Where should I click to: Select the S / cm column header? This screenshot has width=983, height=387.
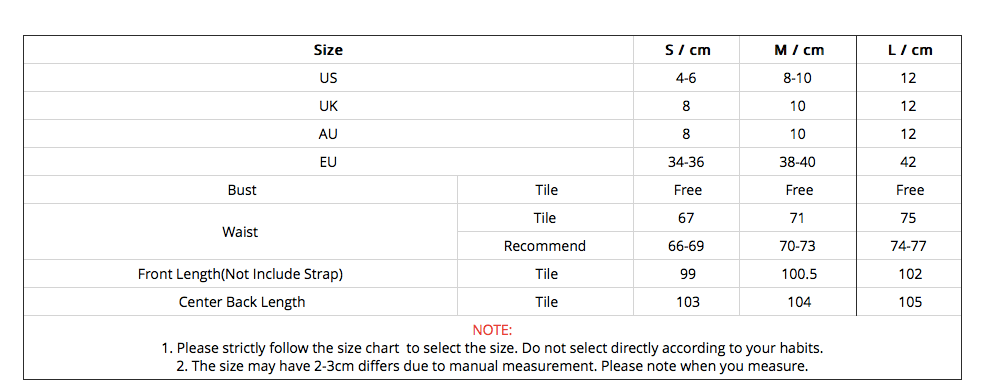pyautogui.click(x=687, y=50)
